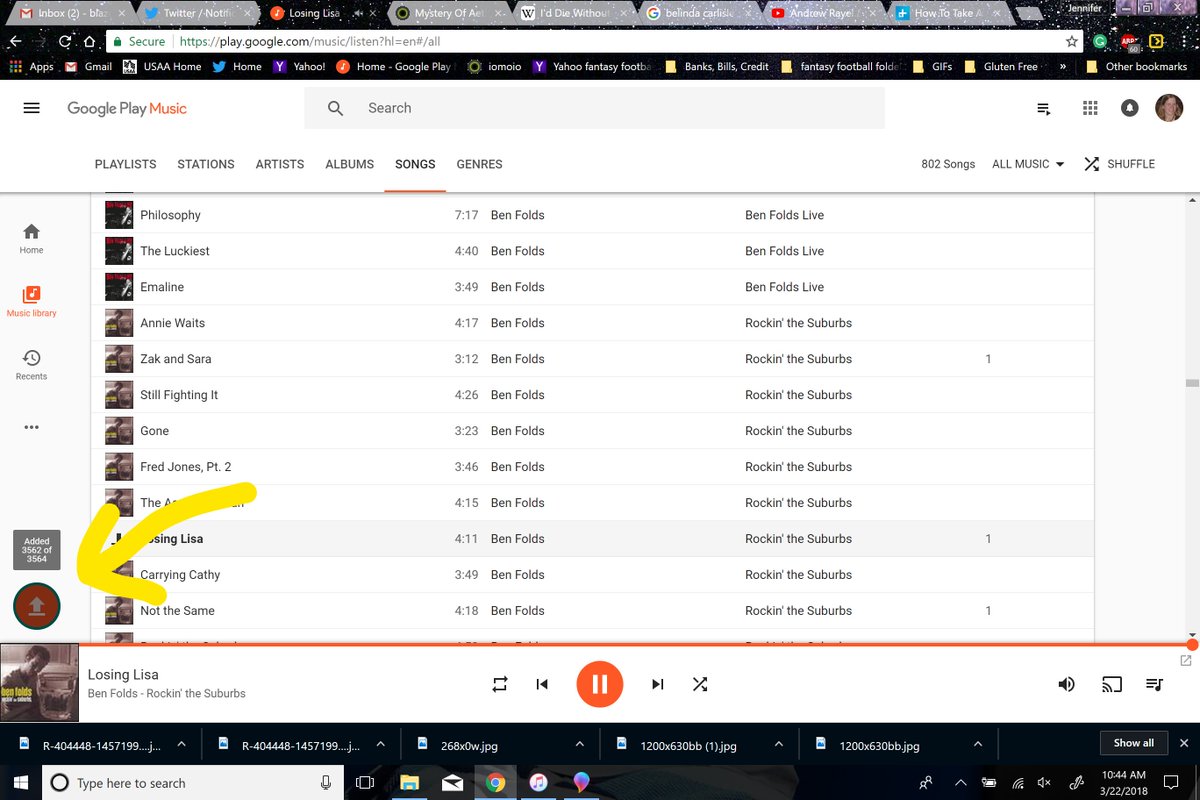Screen dimensions: 1200x800
Task: Go to Home in the sidebar
Action: 31,238
